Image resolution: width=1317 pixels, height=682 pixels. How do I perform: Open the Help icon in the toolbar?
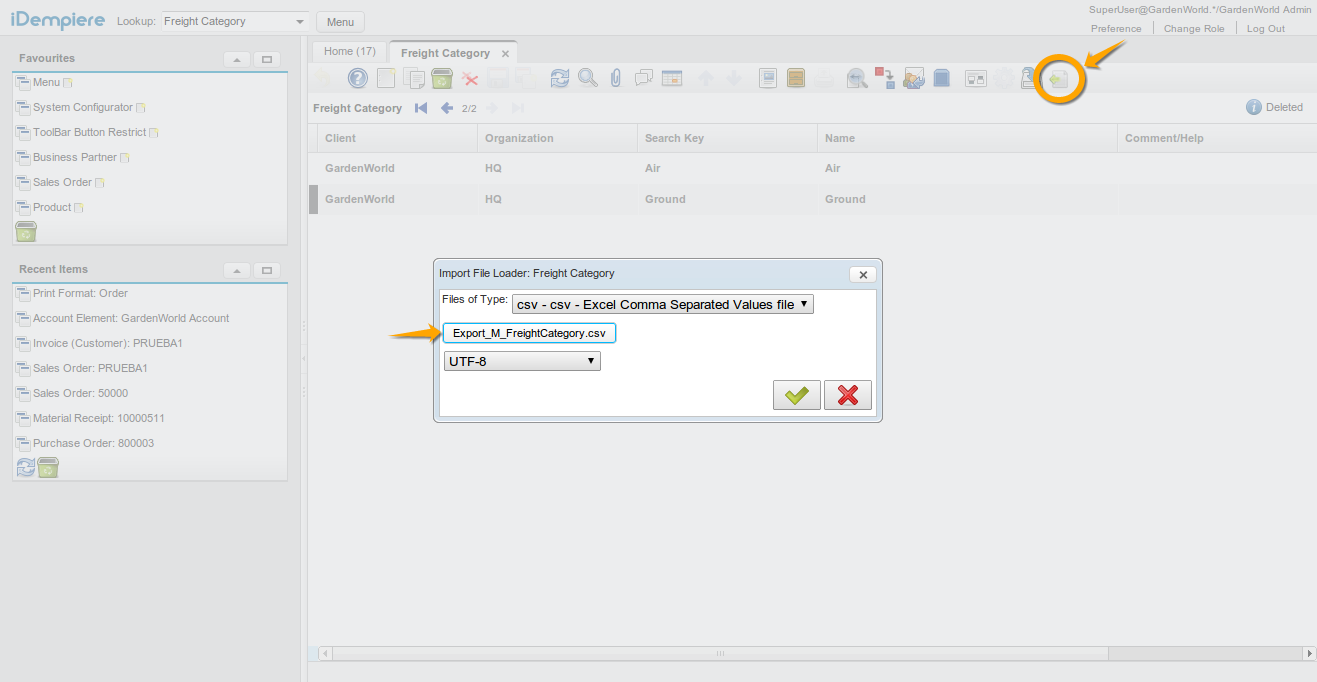coord(357,78)
